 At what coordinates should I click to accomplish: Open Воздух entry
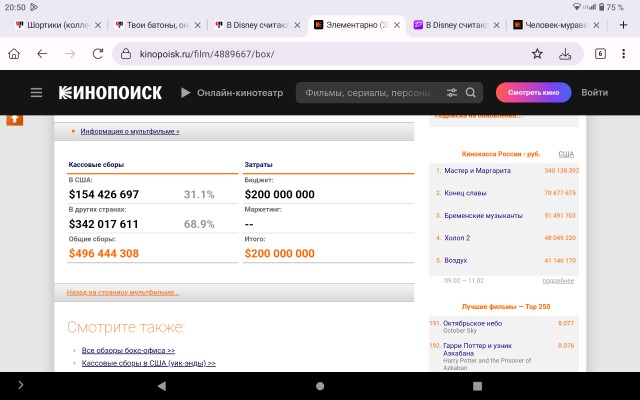click(456, 260)
